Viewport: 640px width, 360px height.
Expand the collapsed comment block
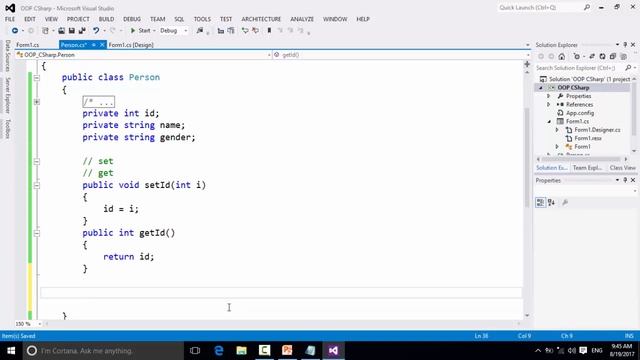(37, 102)
